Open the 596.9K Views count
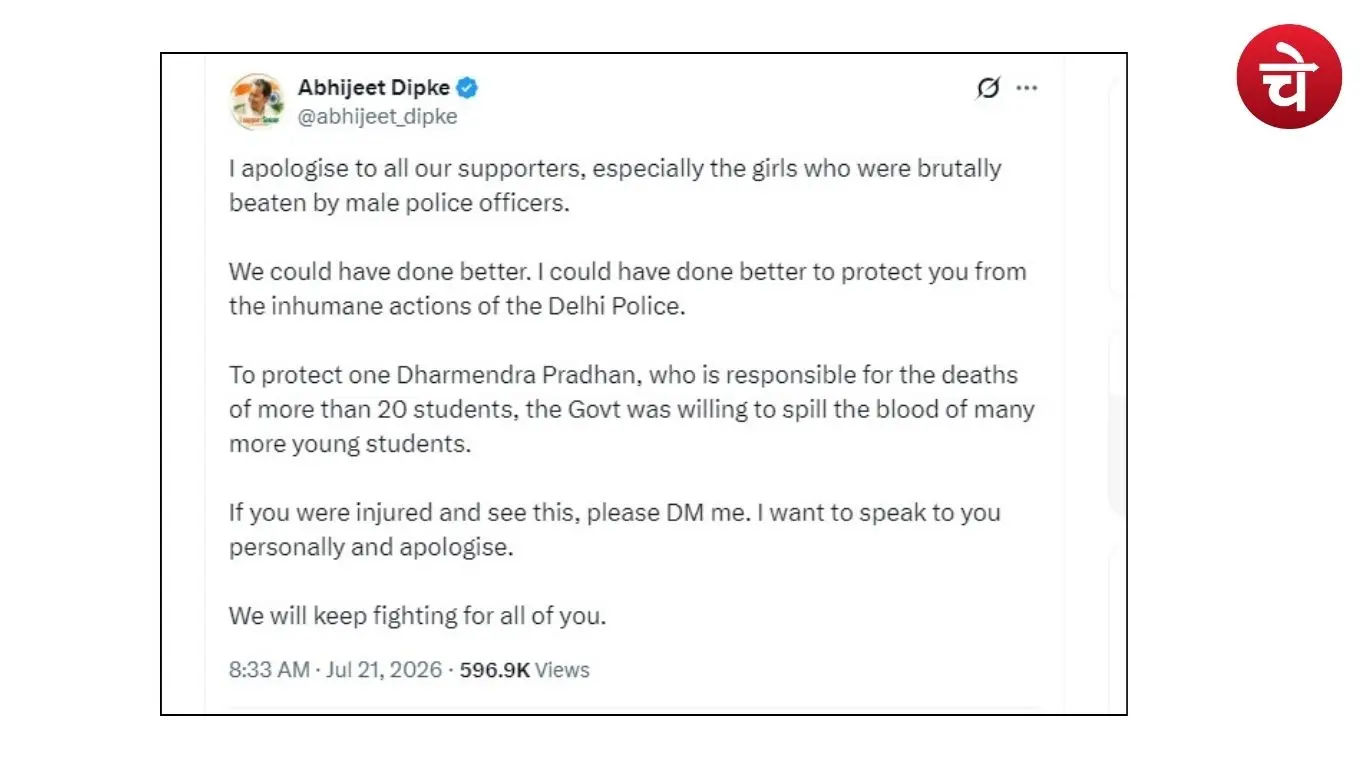 coord(524,670)
